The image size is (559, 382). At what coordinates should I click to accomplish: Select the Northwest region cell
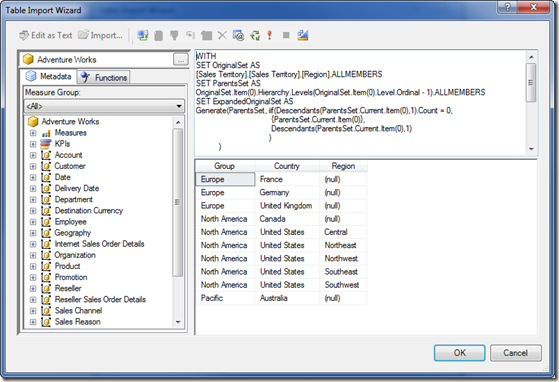[343, 258]
